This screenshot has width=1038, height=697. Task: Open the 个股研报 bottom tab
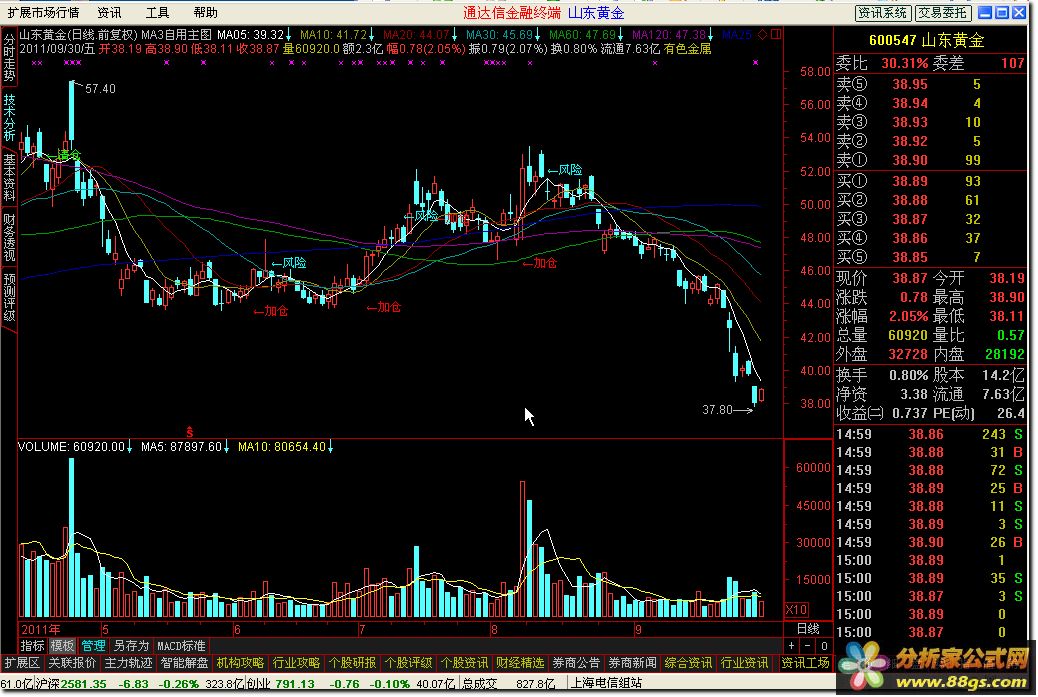click(x=352, y=663)
